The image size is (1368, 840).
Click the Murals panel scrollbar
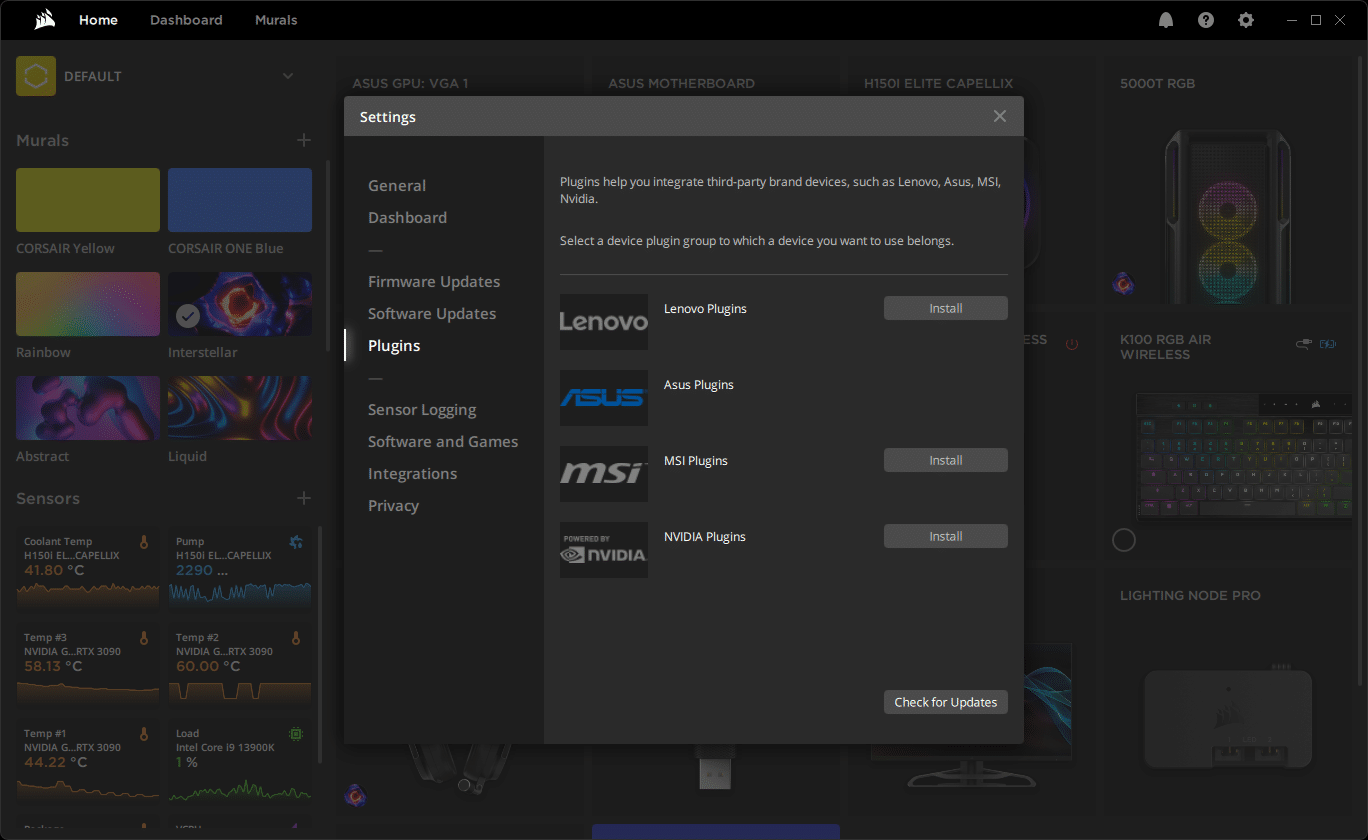click(x=328, y=256)
